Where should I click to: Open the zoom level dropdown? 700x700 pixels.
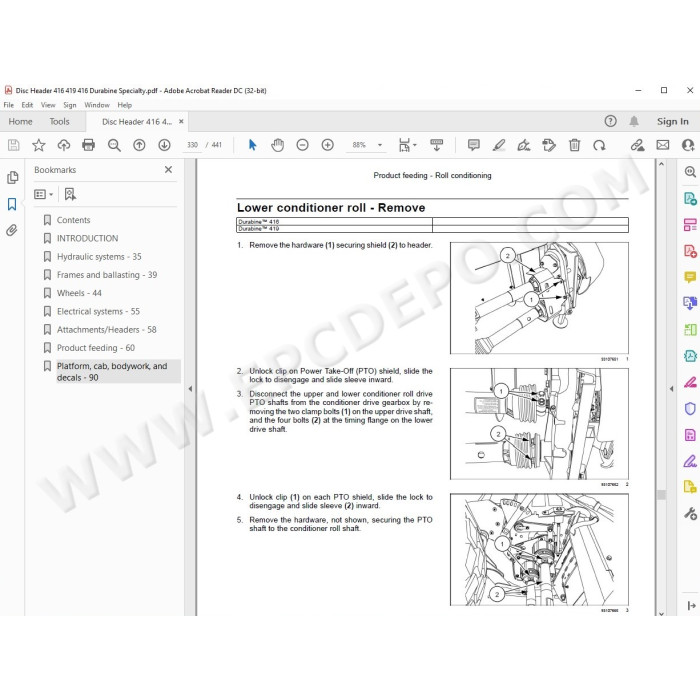pos(380,145)
